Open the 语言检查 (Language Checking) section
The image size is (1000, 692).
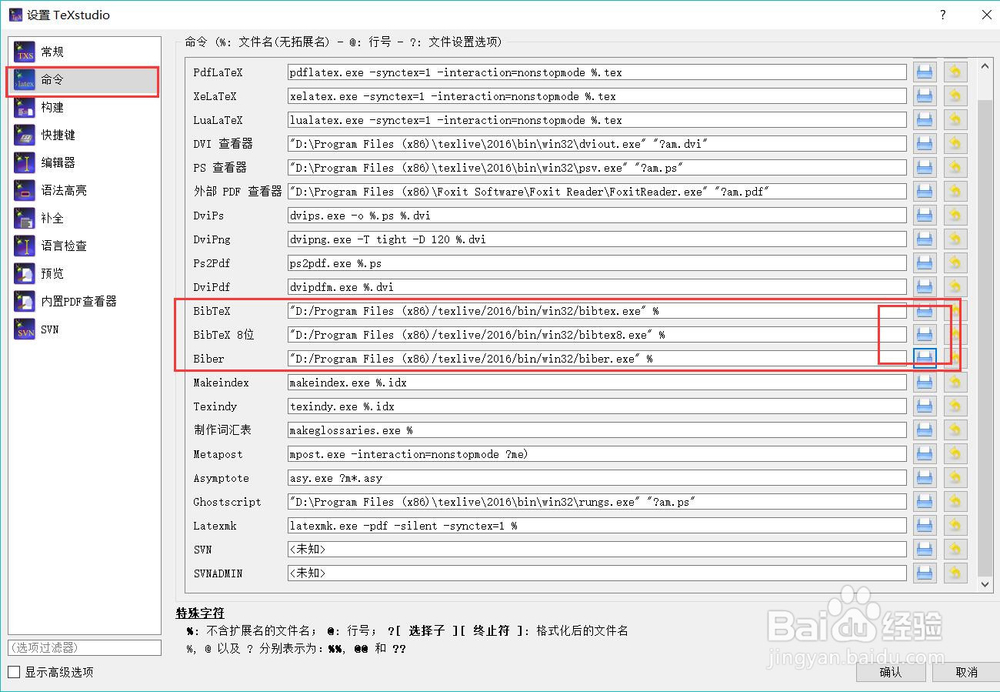[24, 245]
